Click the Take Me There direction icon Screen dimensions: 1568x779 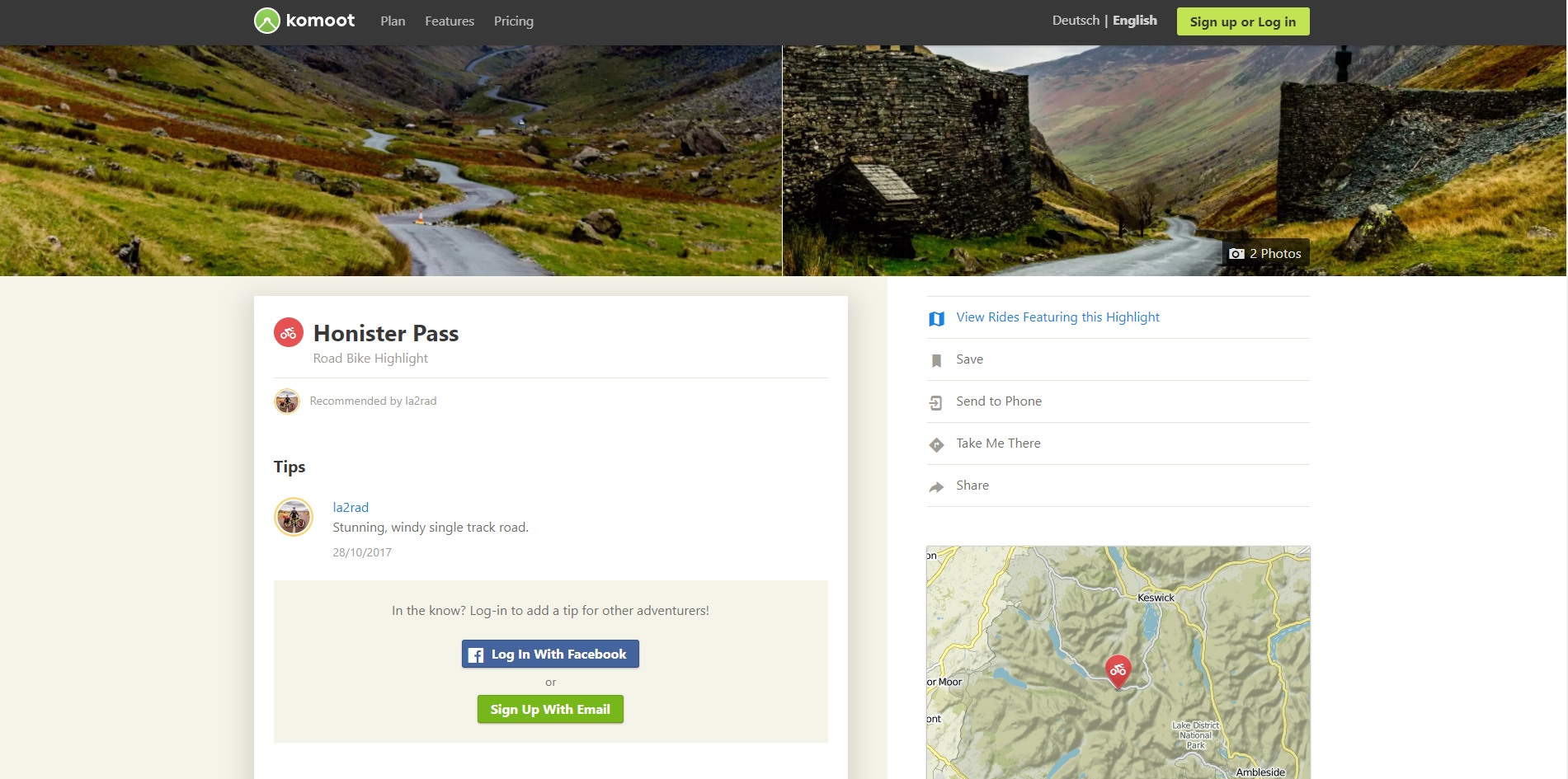coord(936,444)
